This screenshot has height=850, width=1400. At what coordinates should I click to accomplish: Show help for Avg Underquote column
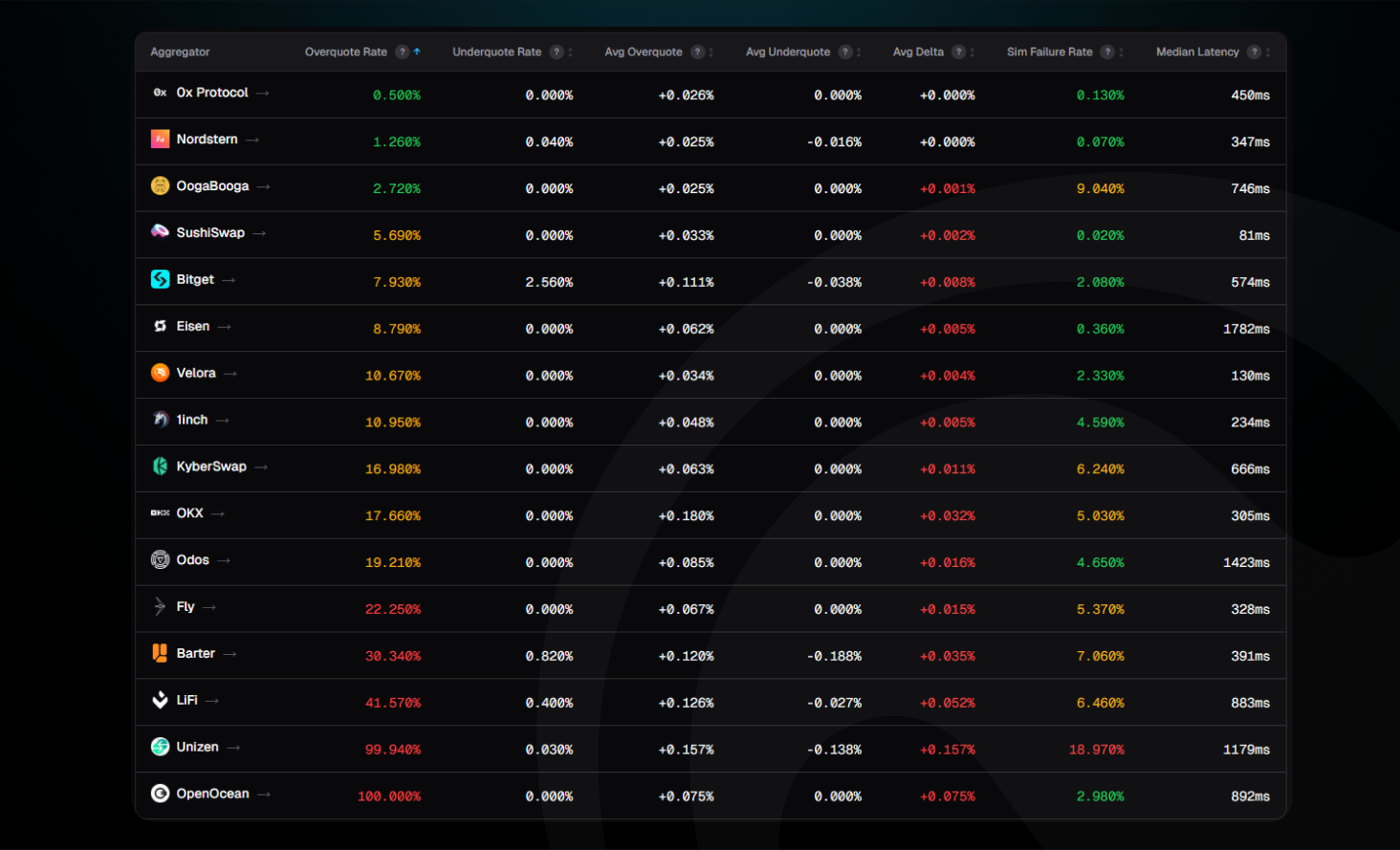click(845, 52)
